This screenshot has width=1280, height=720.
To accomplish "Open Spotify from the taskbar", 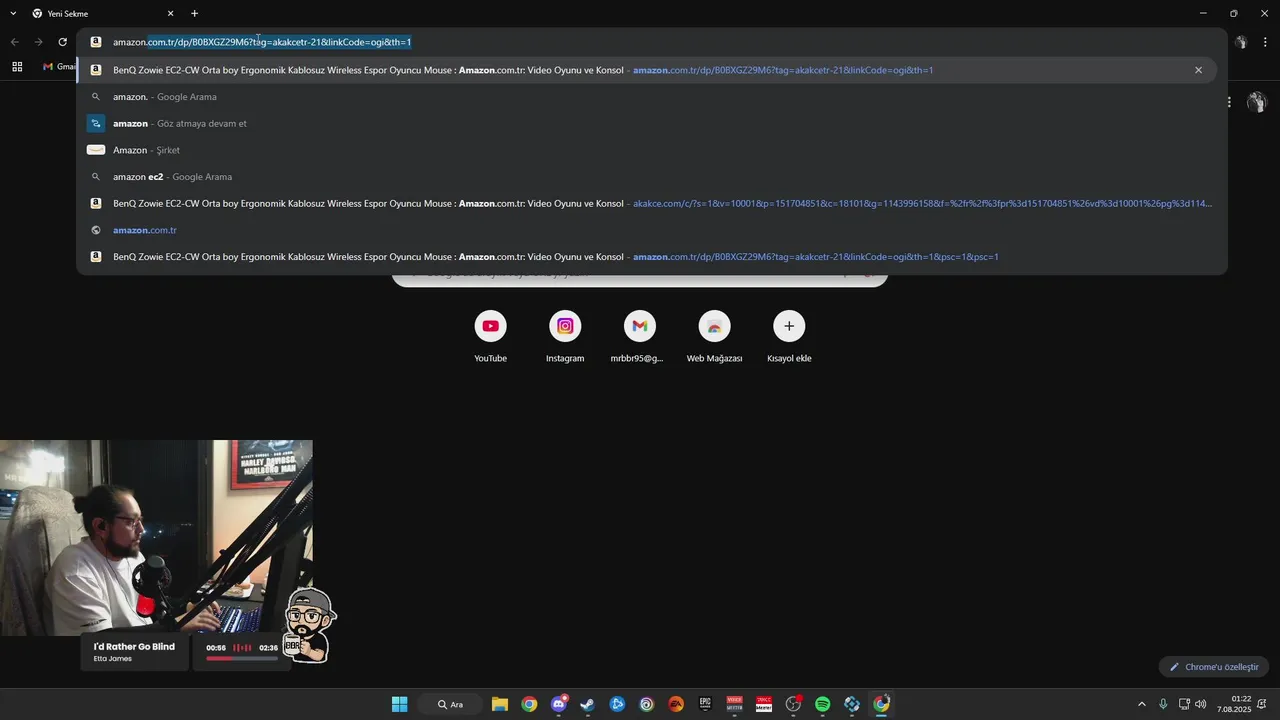I will tap(822, 704).
